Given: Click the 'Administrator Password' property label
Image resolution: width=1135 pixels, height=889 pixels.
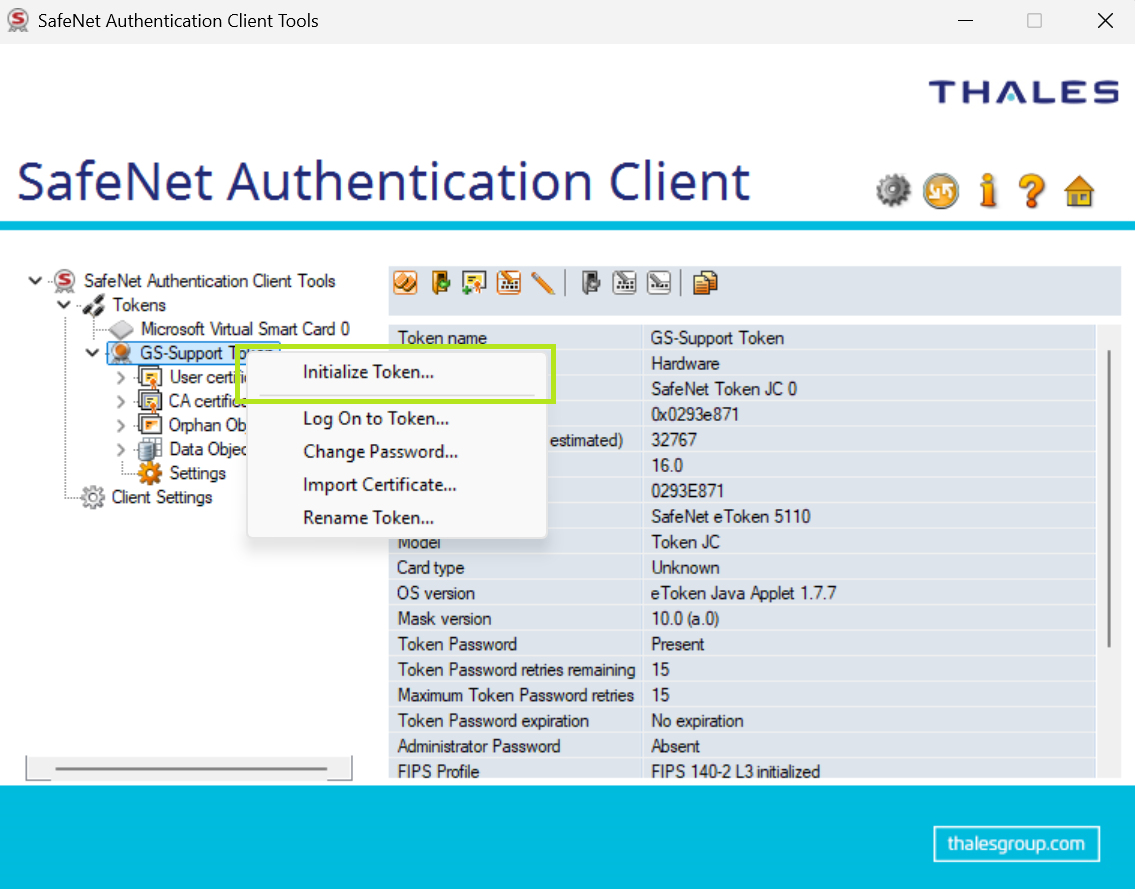Looking at the screenshot, I should click(x=478, y=746).
